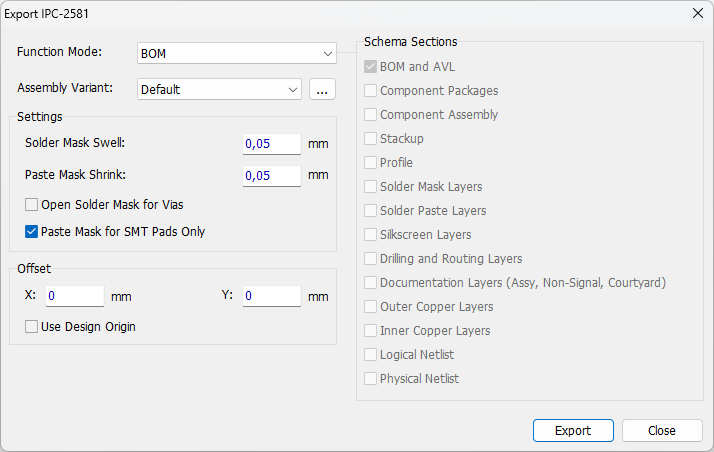
Task: Click the Offset Y input field
Action: [271, 296]
